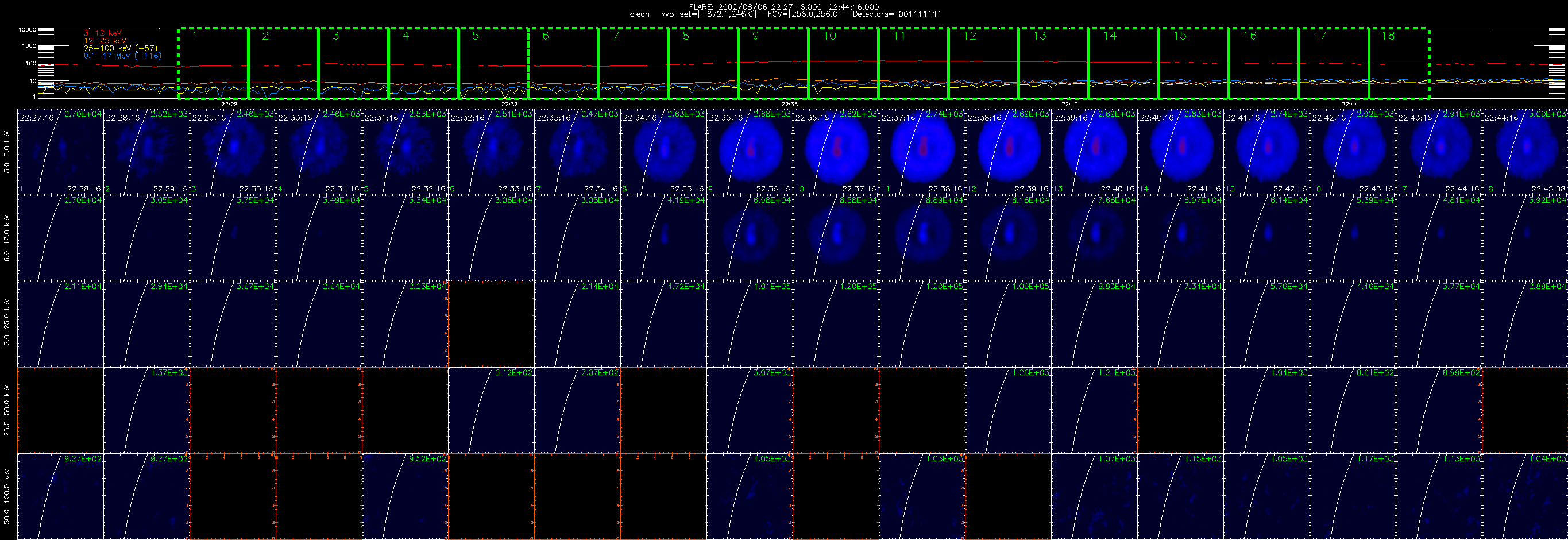Click the '12.0-25.0 keV' row label
The height and width of the screenshot is (540, 1568).
pyautogui.click(x=7, y=324)
